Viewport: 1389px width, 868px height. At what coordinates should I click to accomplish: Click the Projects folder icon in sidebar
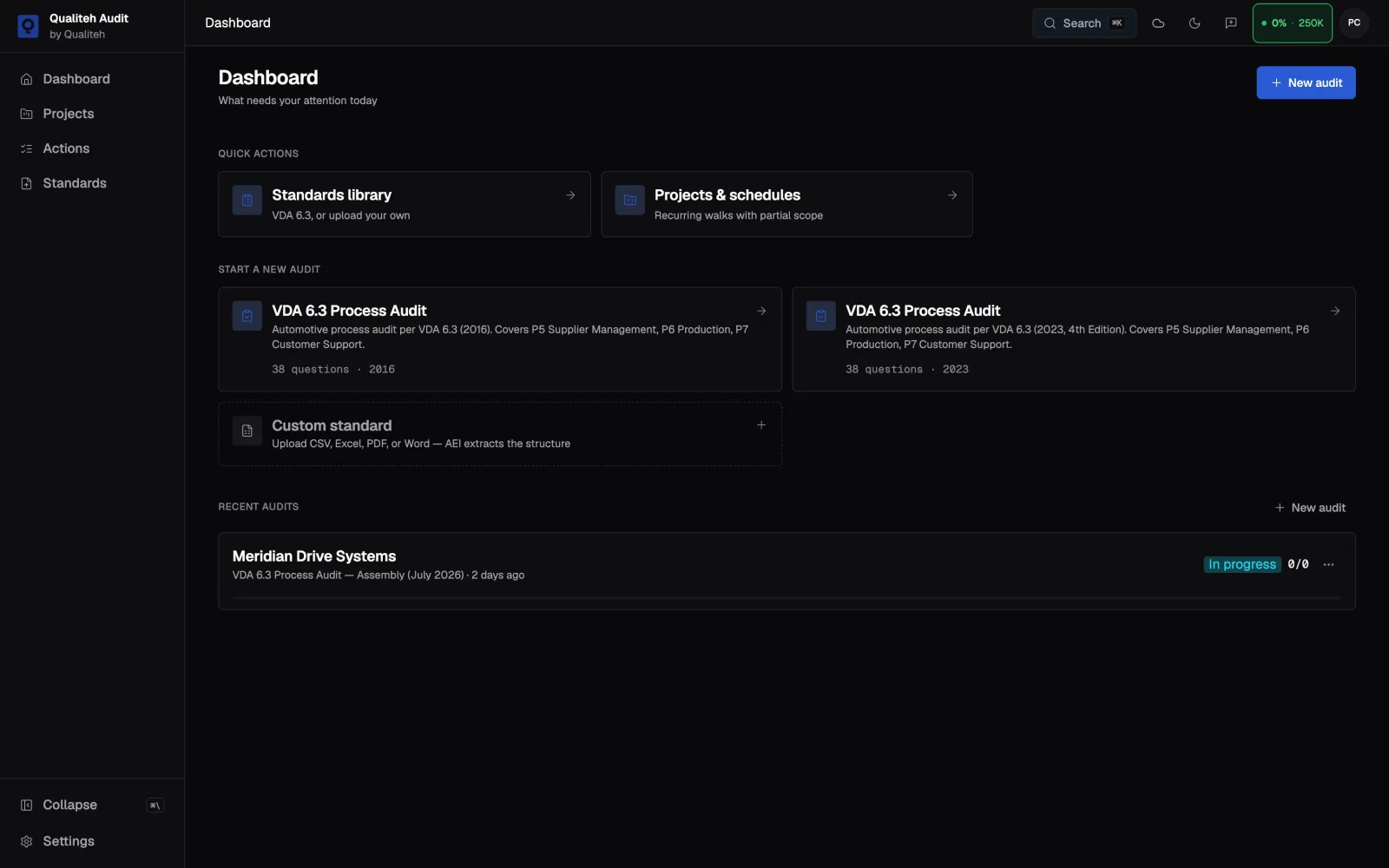click(26, 114)
